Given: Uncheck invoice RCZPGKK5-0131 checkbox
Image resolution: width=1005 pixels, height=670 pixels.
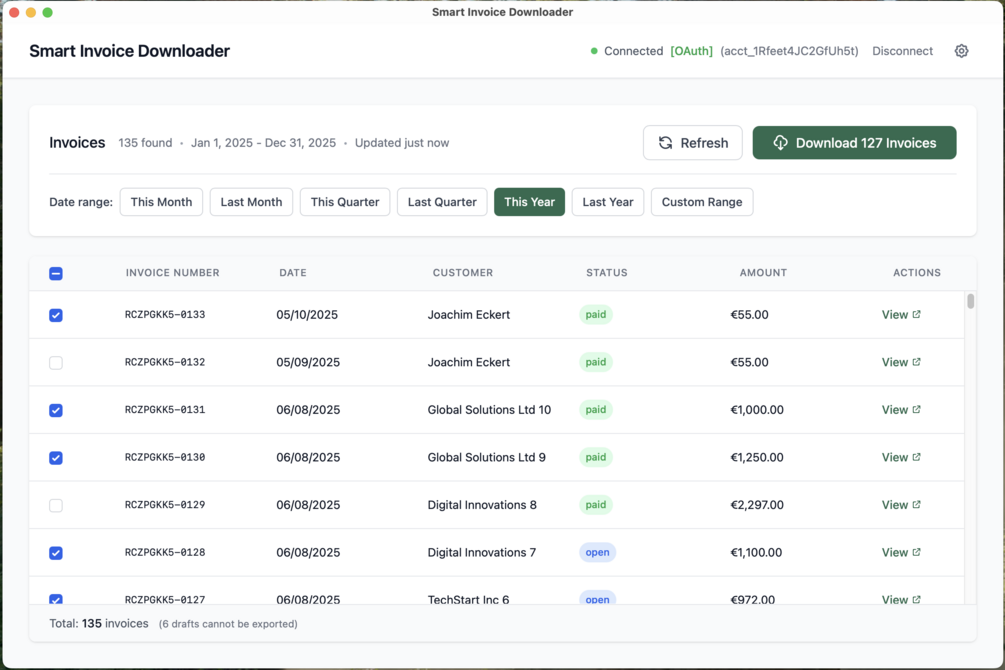Looking at the screenshot, I should (56, 410).
